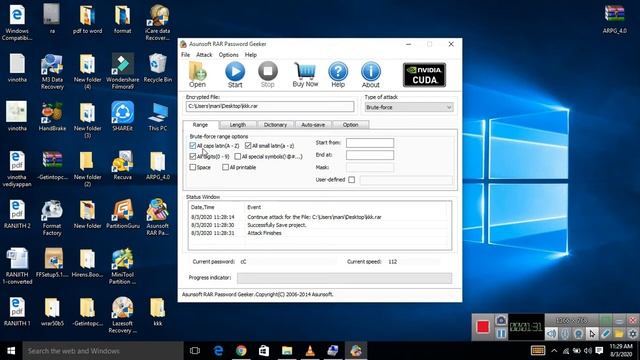This screenshot has height=360, width=640.
Task: Switch to the Length tab
Action: [238, 124]
